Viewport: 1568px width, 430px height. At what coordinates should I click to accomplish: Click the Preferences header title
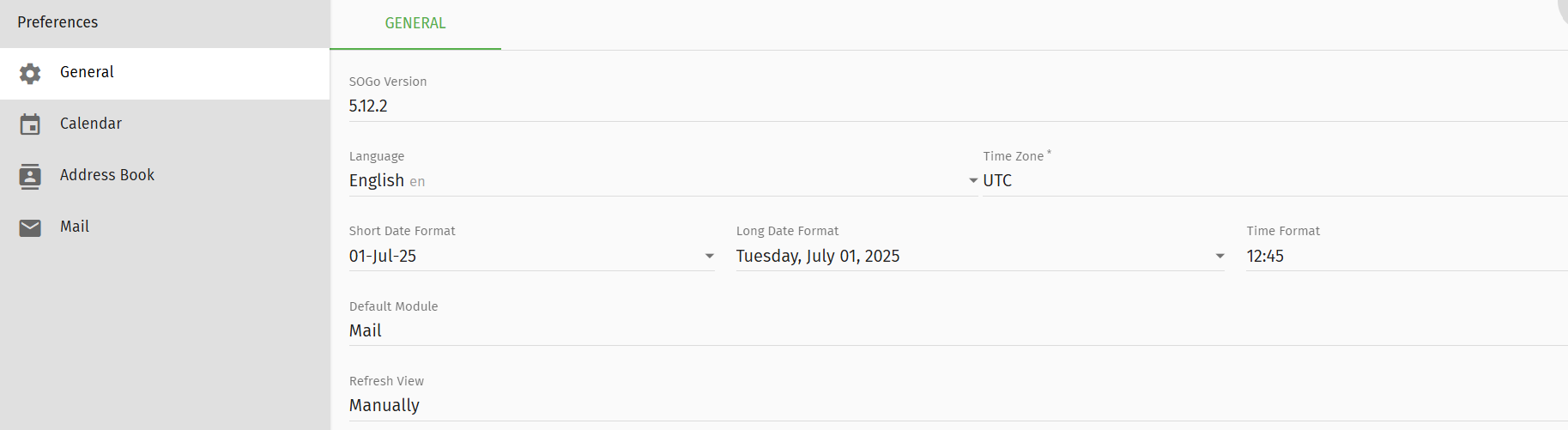[58, 22]
